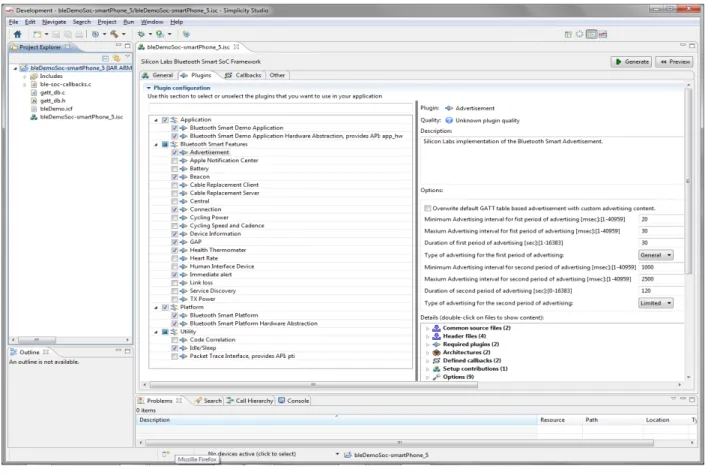705x475 pixels.
Task: Select bleDemo.icf file
Action: (56, 108)
